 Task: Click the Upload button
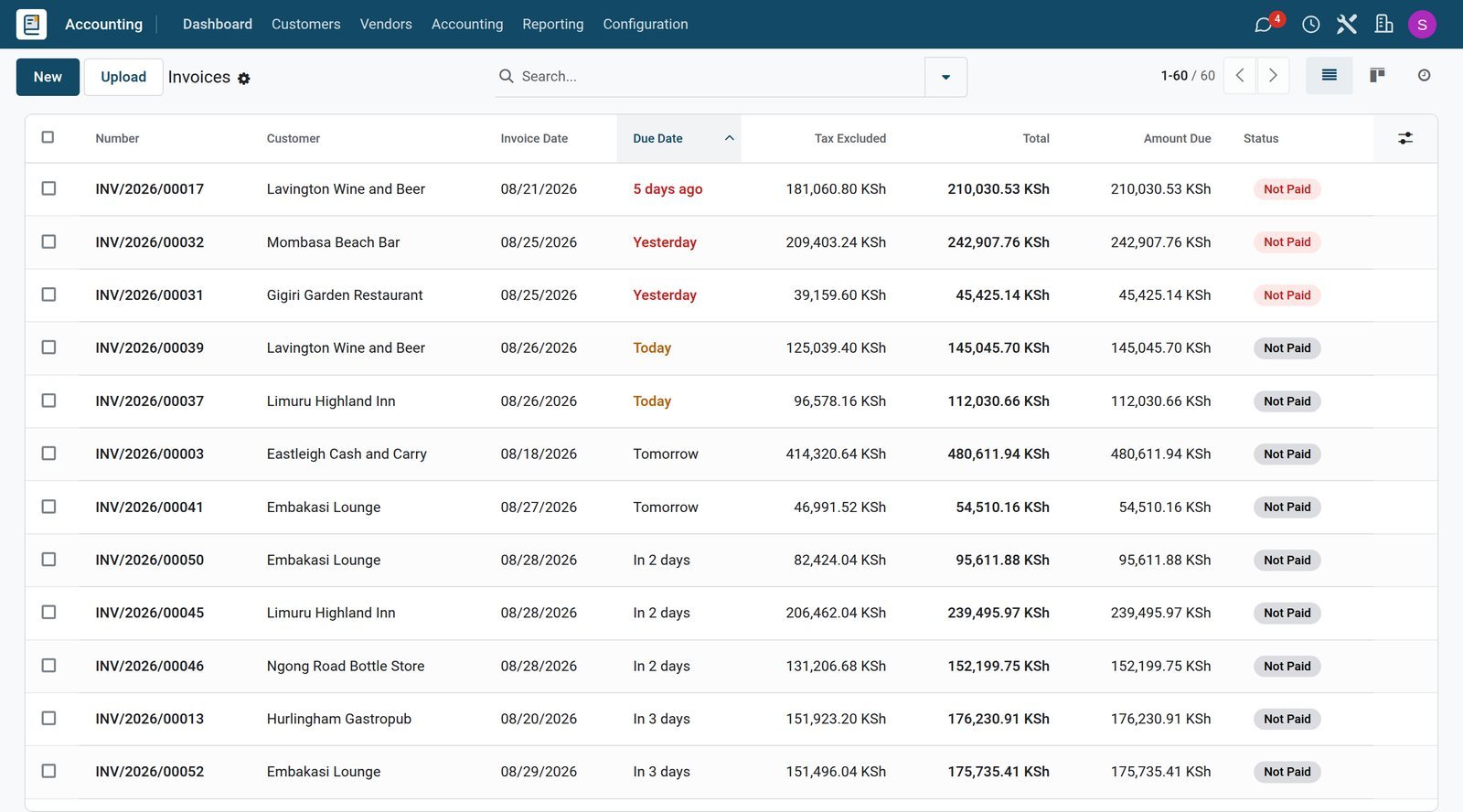pyautogui.click(x=123, y=77)
